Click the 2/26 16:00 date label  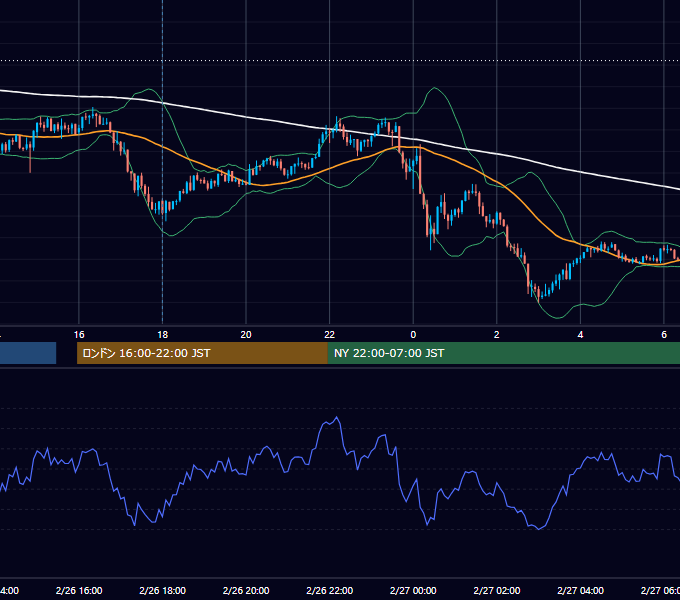coord(79,590)
